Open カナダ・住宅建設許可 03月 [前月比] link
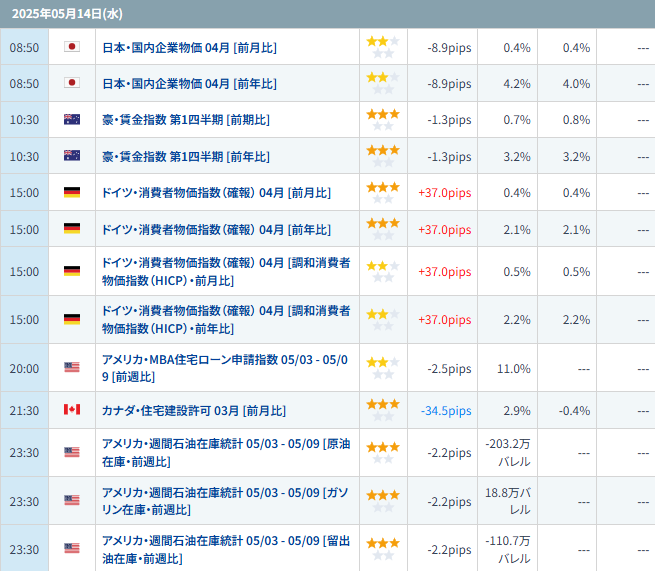The image size is (655, 571). (194, 411)
